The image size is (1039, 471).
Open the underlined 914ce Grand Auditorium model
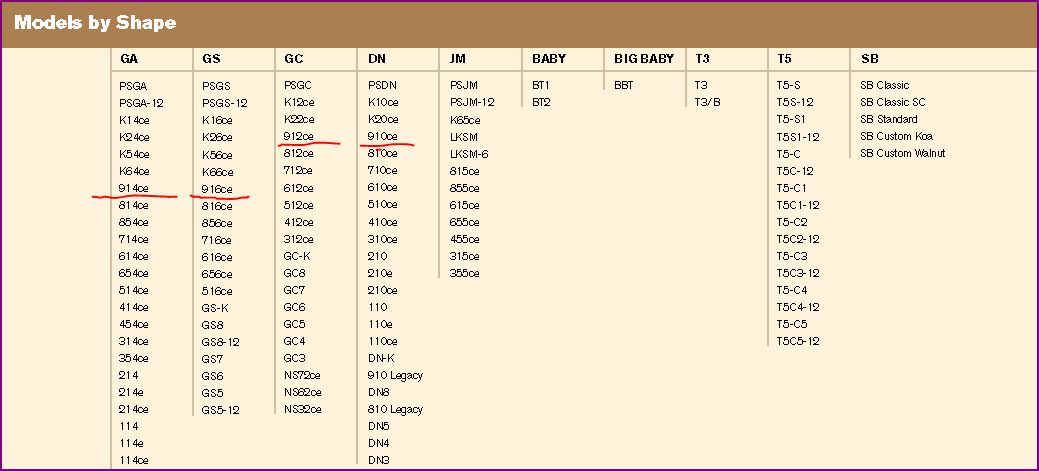134,188
